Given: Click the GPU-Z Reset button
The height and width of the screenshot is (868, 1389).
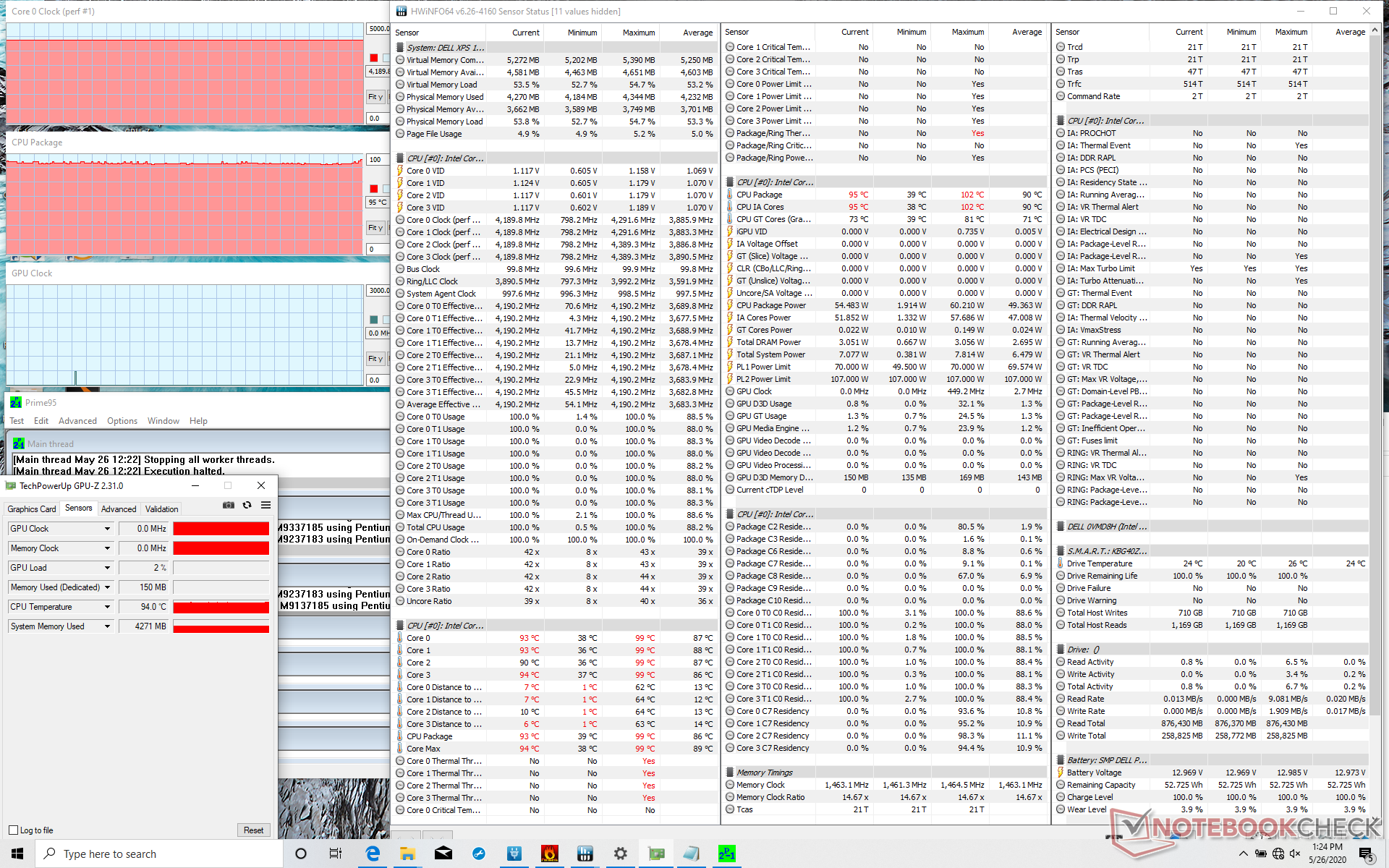Looking at the screenshot, I should pyautogui.click(x=253, y=830).
